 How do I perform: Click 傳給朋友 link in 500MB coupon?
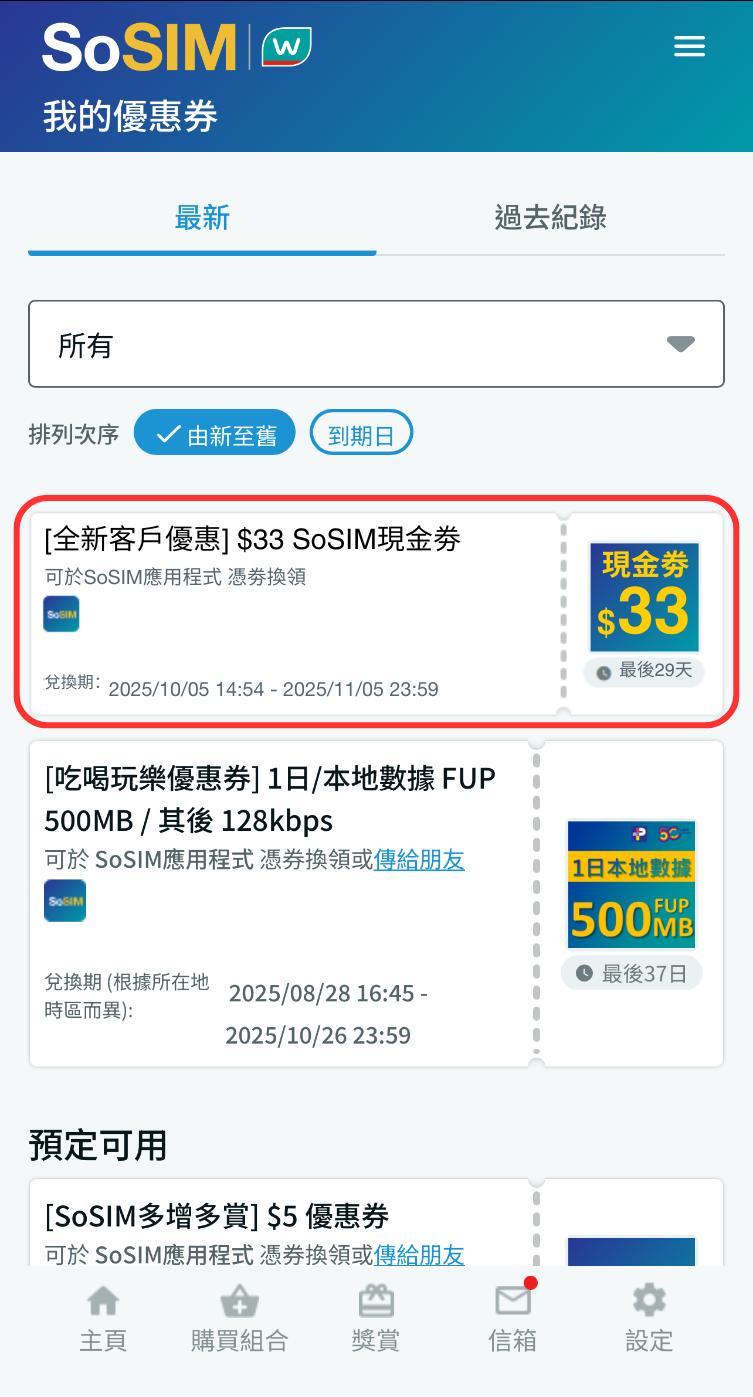coord(419,859)
